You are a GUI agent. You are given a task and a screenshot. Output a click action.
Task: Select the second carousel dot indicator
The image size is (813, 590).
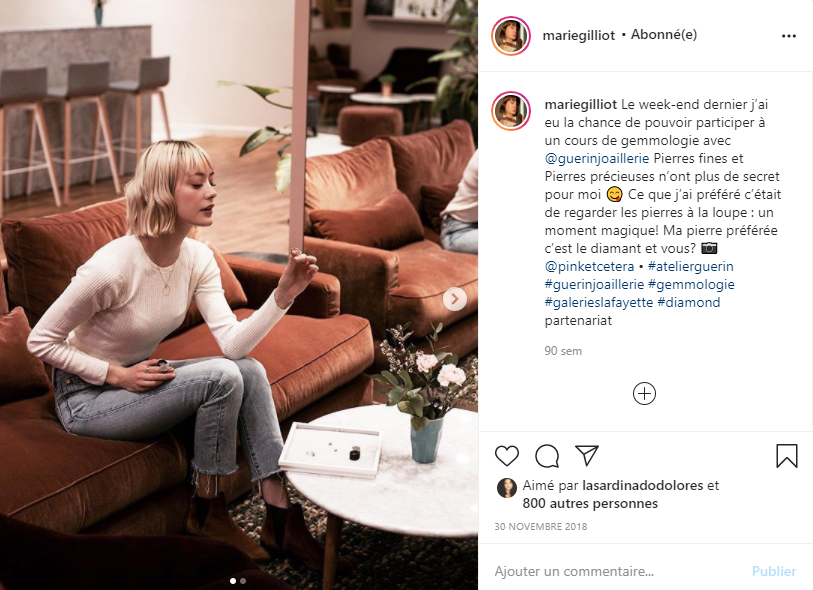click(x=243, y=581)
